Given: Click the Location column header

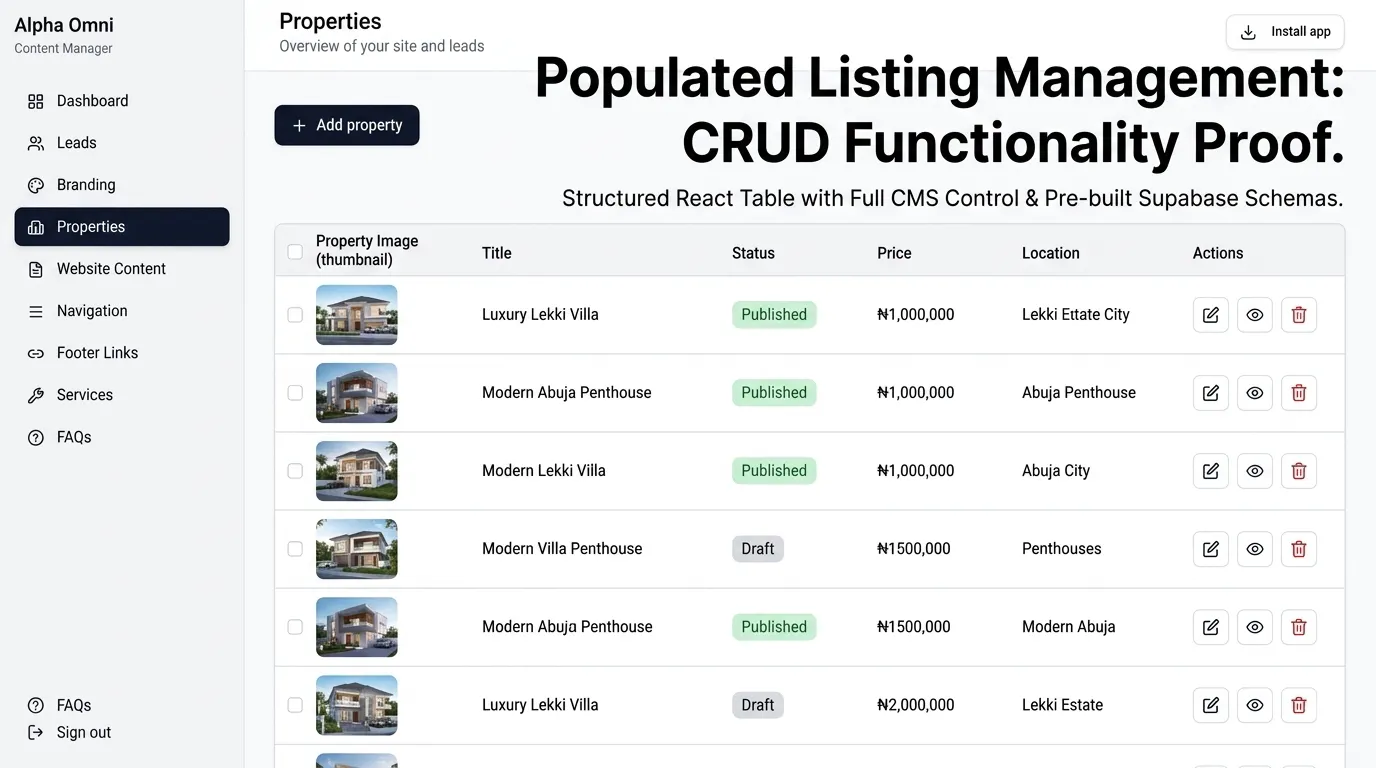Looking at the screenshot, I should (x=1051, y=253).
